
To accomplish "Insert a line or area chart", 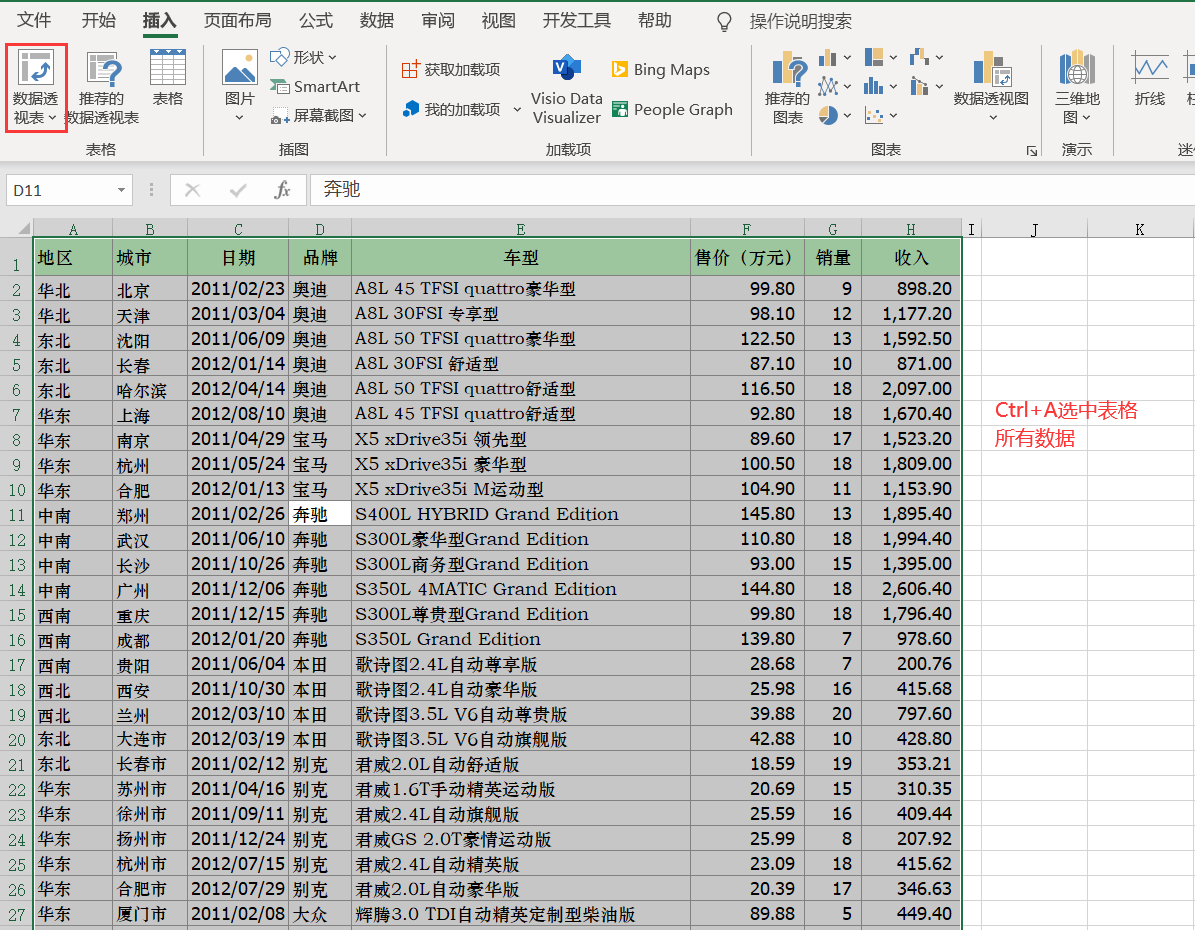I will pos(828,86).
